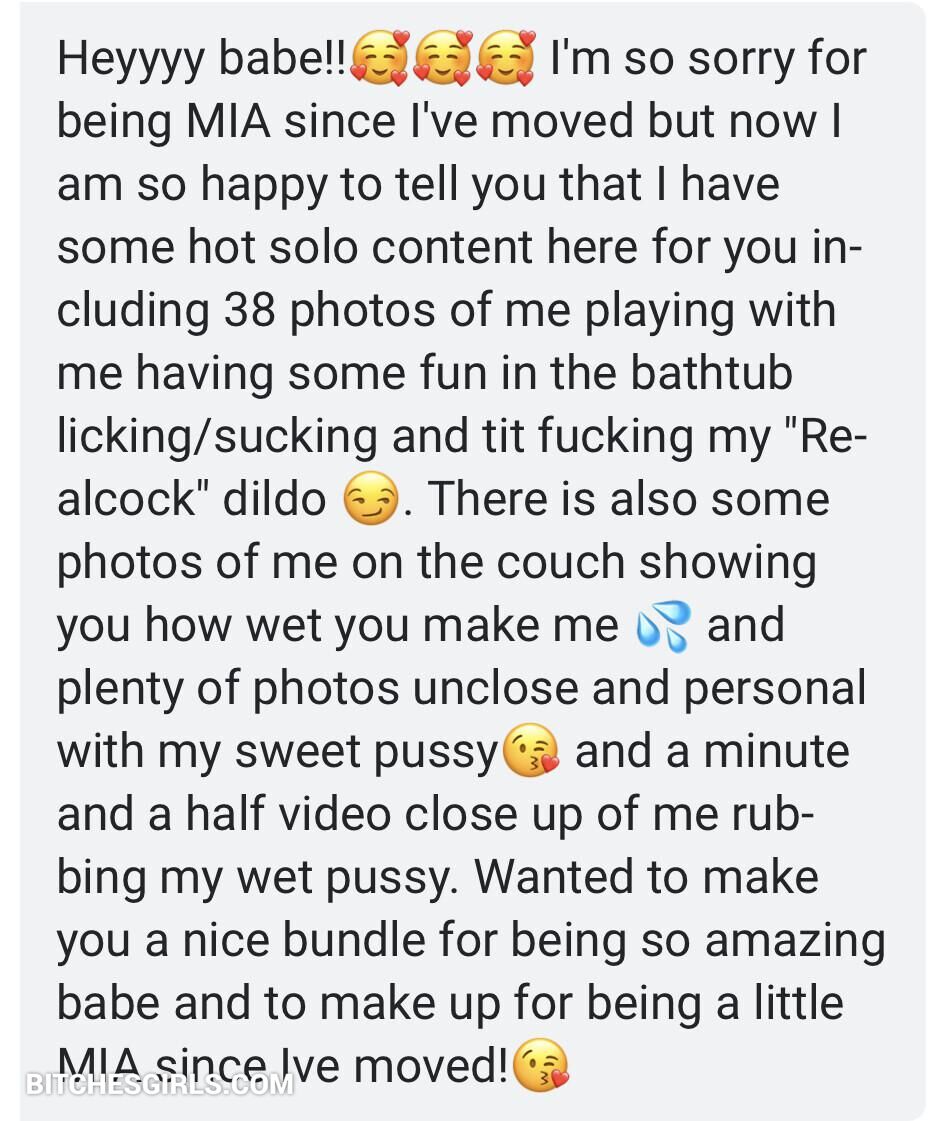Click the website watermark text overlay
The height and width of the screenshot is (1121, 947).
[161, 1084]
